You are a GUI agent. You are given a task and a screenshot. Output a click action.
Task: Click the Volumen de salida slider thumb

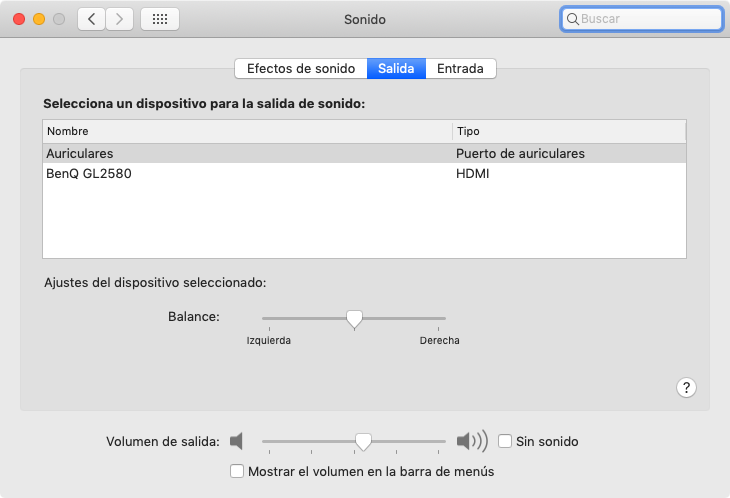(363, 442)
